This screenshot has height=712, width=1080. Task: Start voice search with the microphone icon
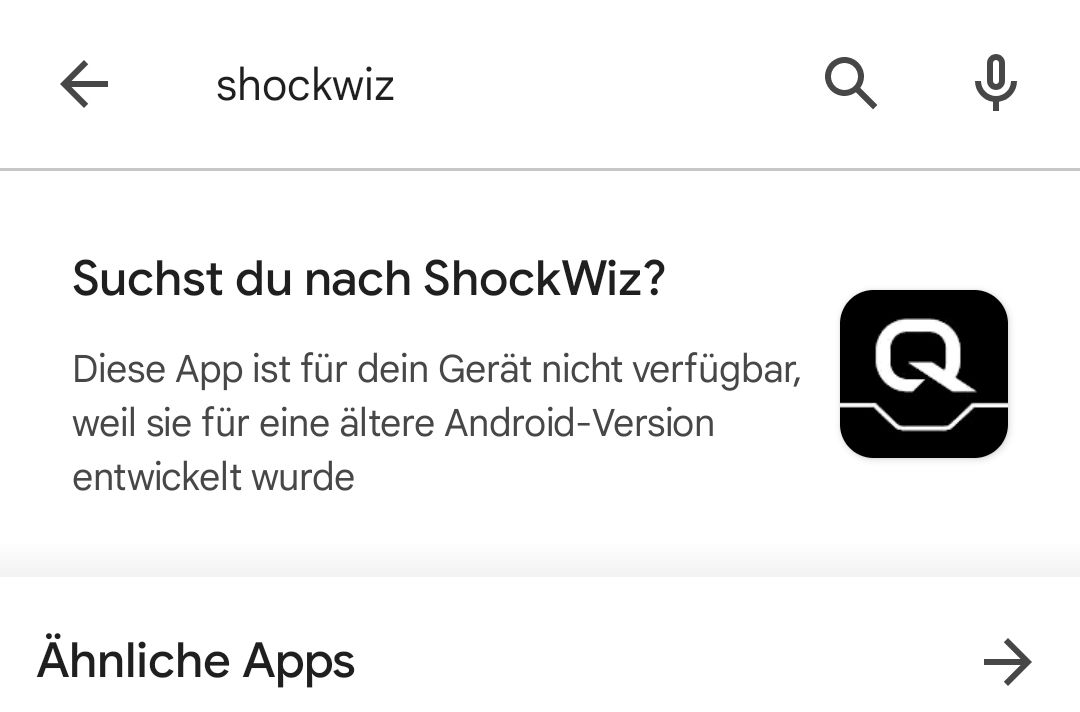point(995,83)
